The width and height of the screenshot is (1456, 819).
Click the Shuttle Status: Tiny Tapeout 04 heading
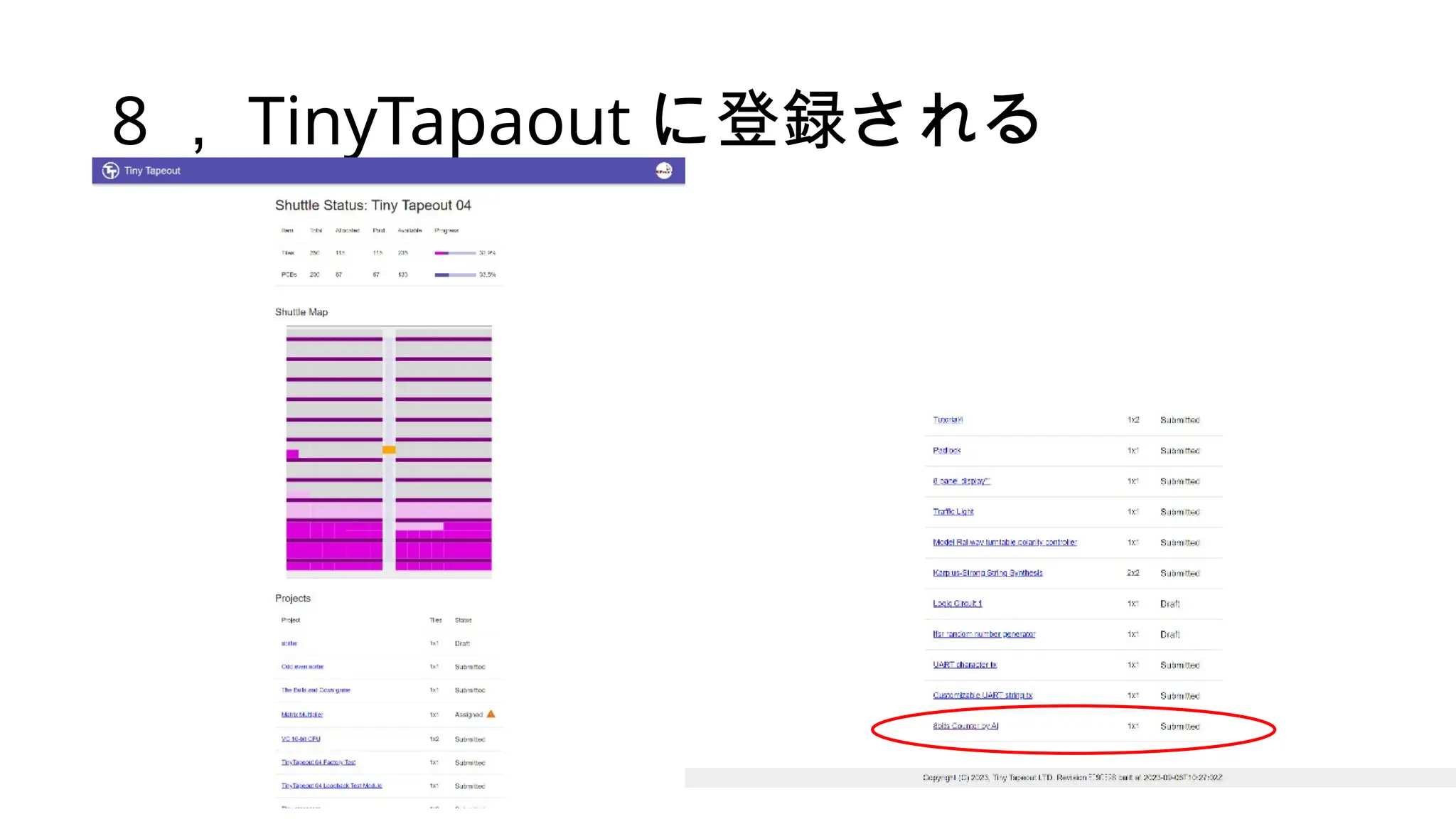373,205
